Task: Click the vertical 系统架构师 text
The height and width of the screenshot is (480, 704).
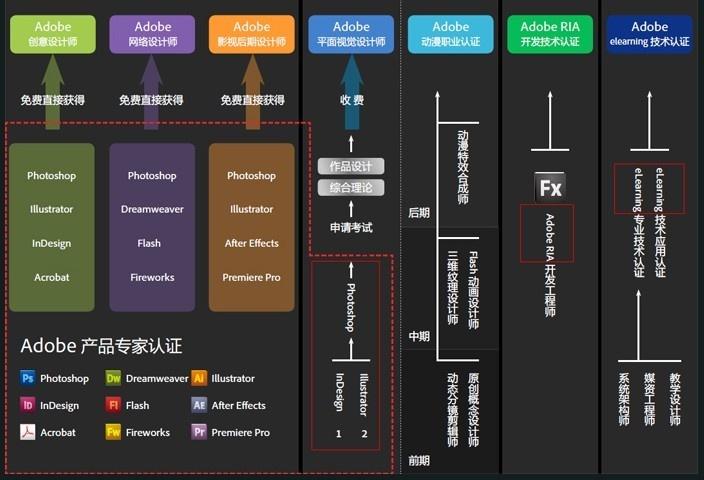Action: point(624,399)
